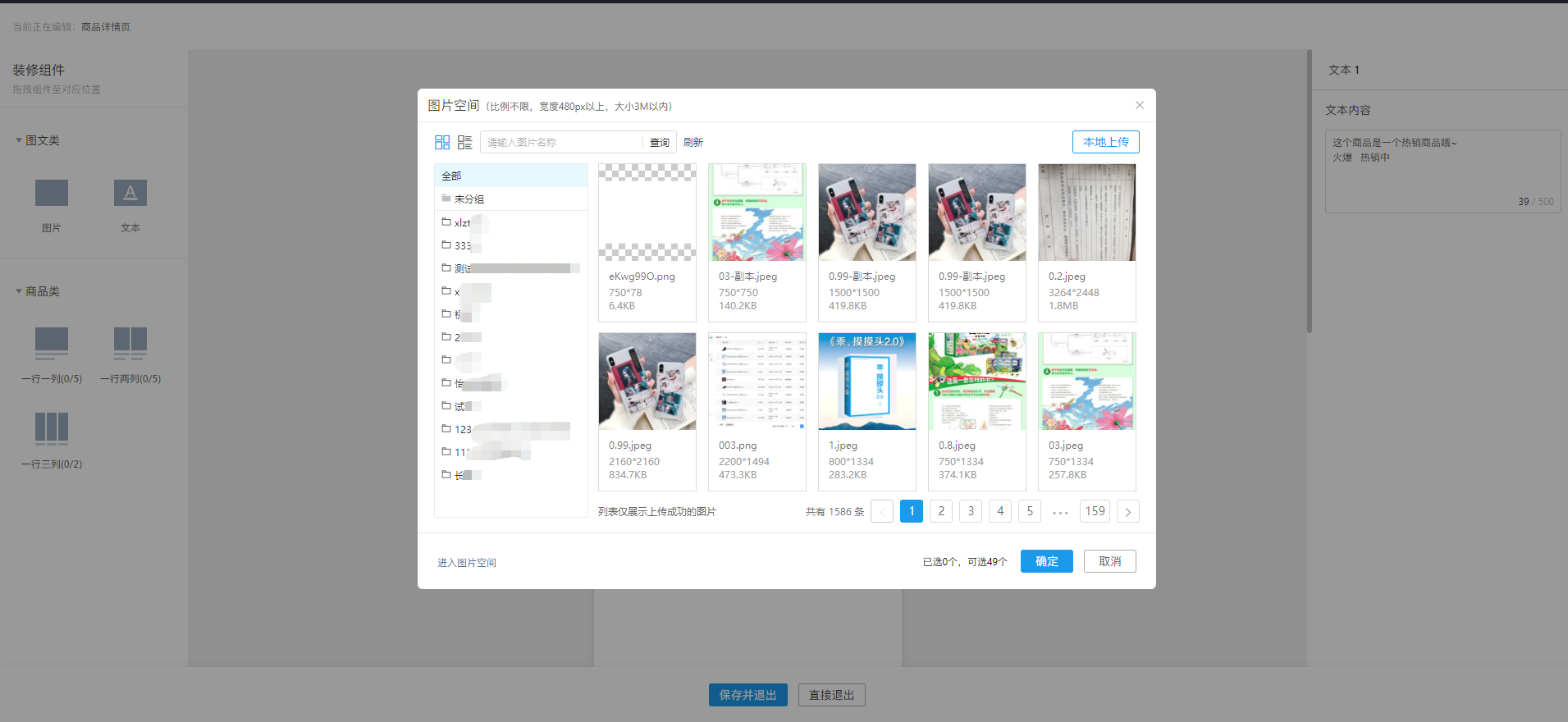Select 未分组 folder
The width and height of the screenshot is (1568, 722).
[x=510, y=199]
